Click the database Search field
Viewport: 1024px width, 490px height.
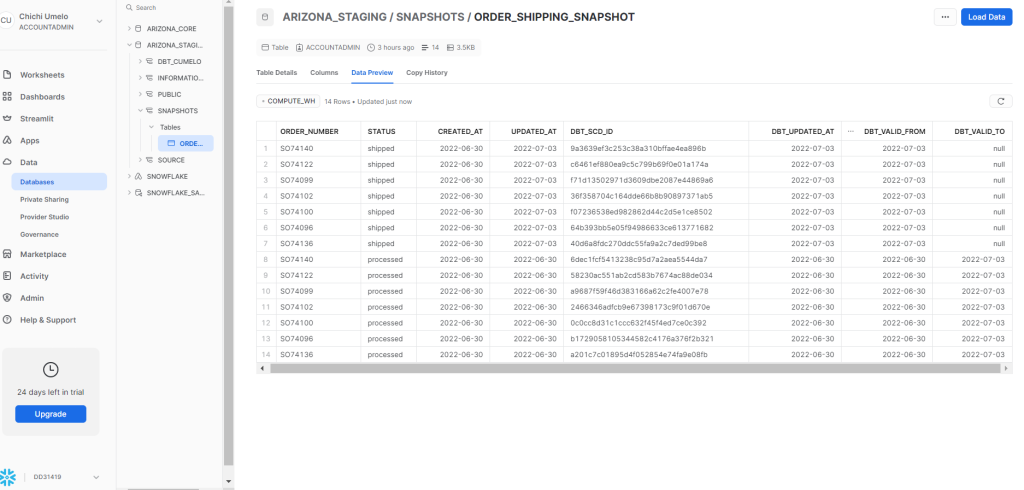(170, 7)
